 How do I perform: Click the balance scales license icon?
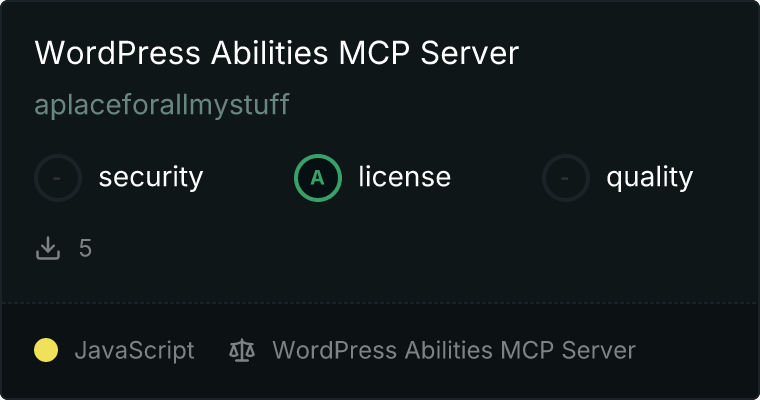click(242, 351)
